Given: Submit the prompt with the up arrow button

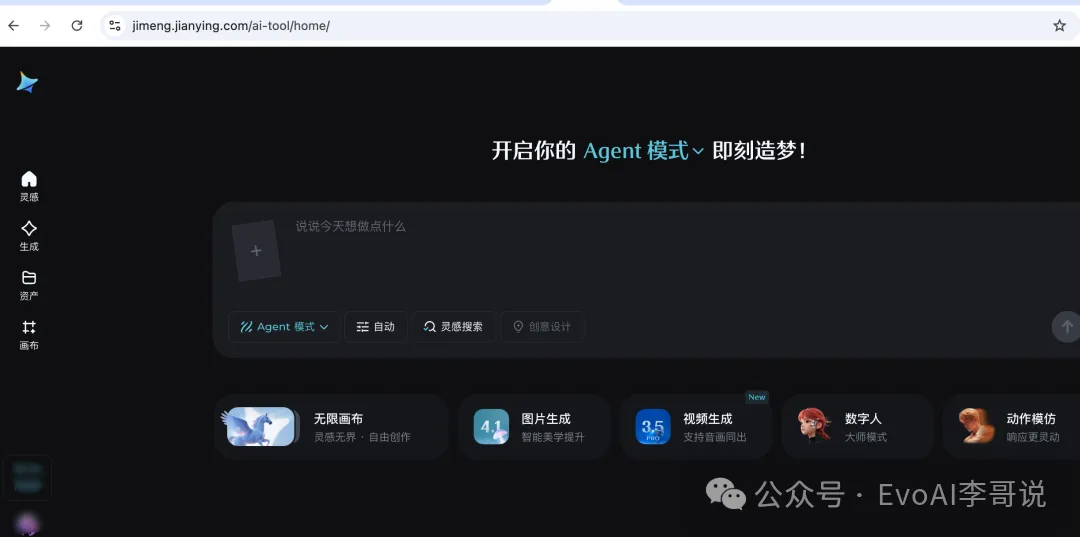Looking at the screenshot, I should [x=1066, y=327].
